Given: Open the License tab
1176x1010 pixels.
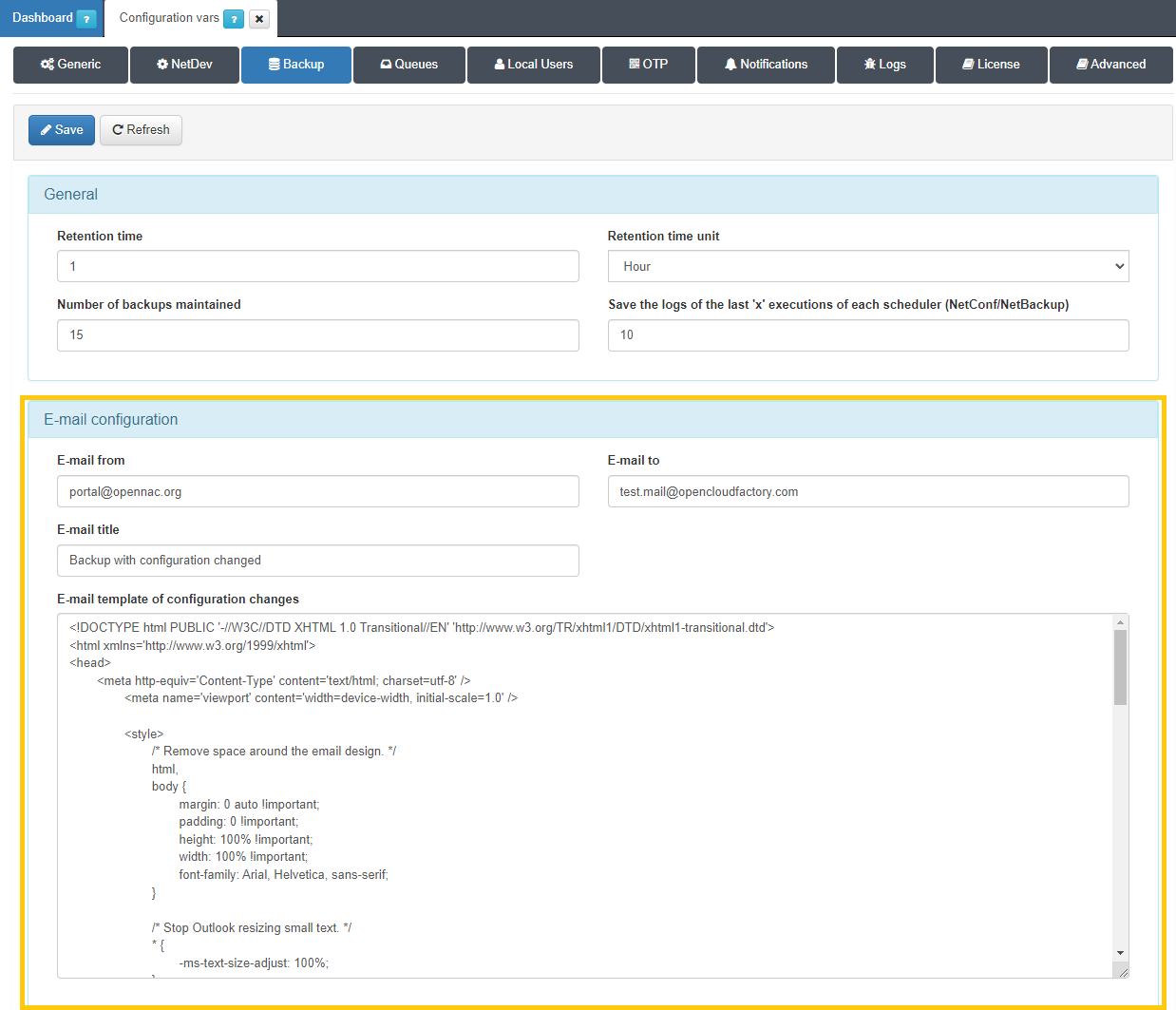Looking at the screenshot, I should [991, 65].
